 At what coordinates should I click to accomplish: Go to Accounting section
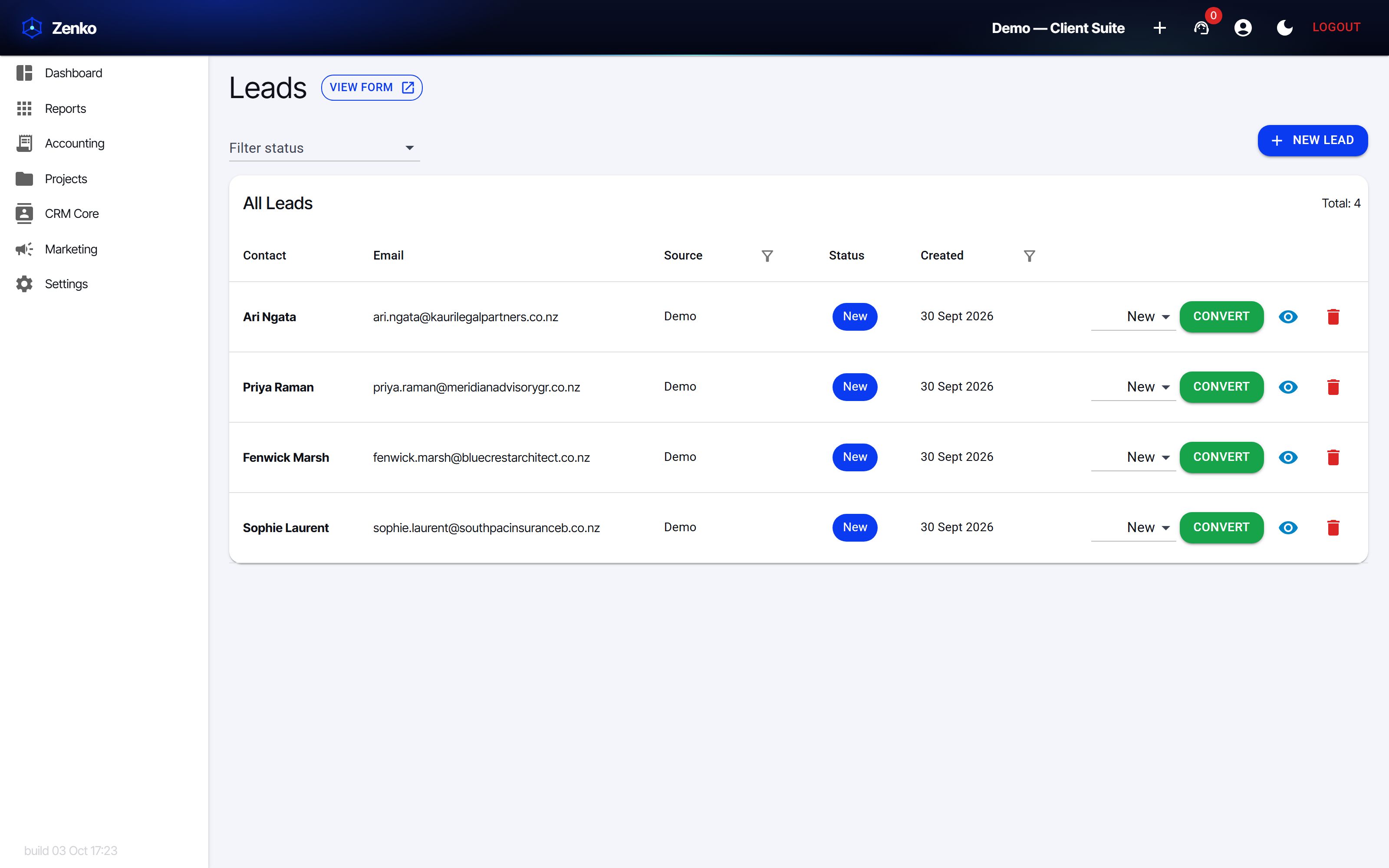point(105,144)
